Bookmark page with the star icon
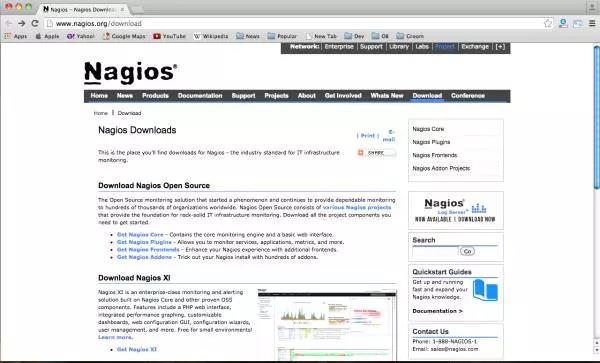Viewport: 600px width, 363px height. click(x=548, y=23)
